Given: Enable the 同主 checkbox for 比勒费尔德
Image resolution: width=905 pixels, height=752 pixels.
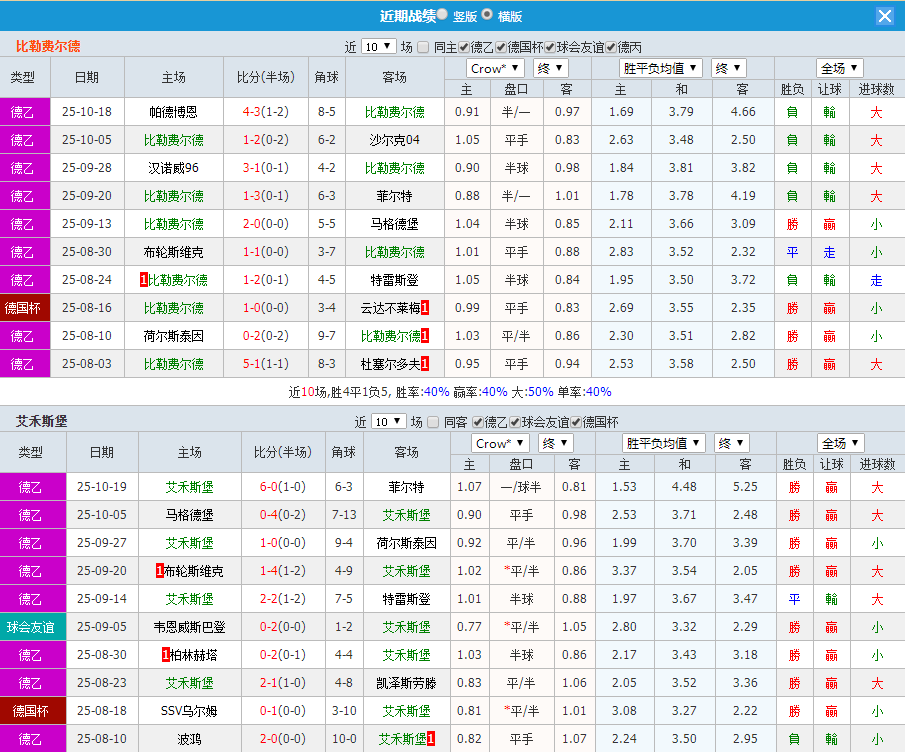Looking at the screenshot, I should click(424, 45).
